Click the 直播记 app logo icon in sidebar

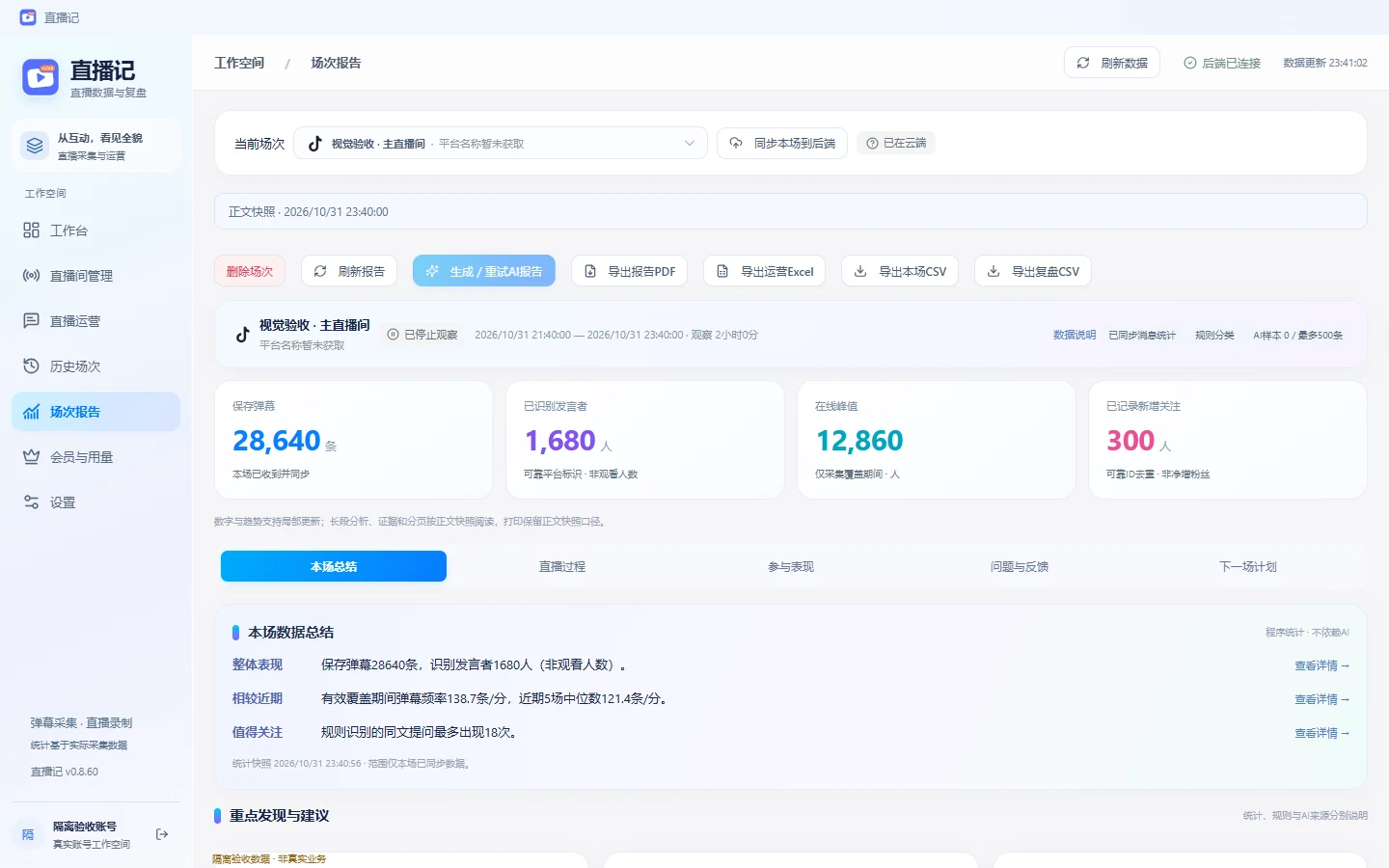pos(41,77)
